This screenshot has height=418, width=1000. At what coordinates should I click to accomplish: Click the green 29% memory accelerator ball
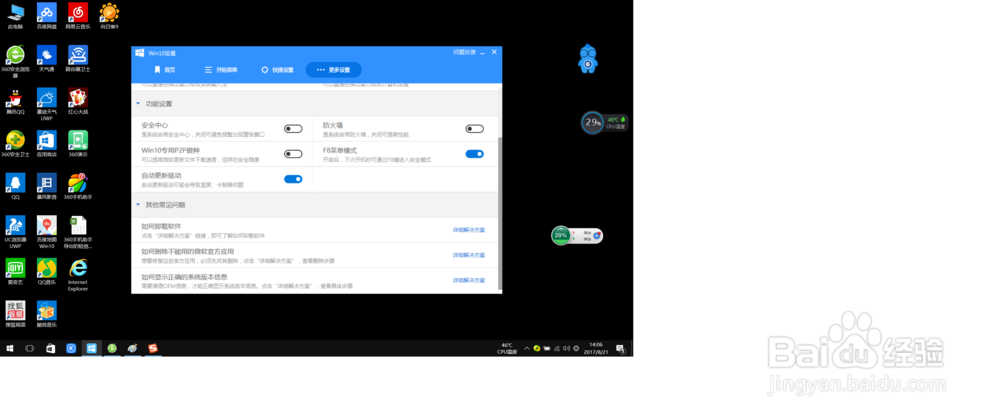(561, 235)
